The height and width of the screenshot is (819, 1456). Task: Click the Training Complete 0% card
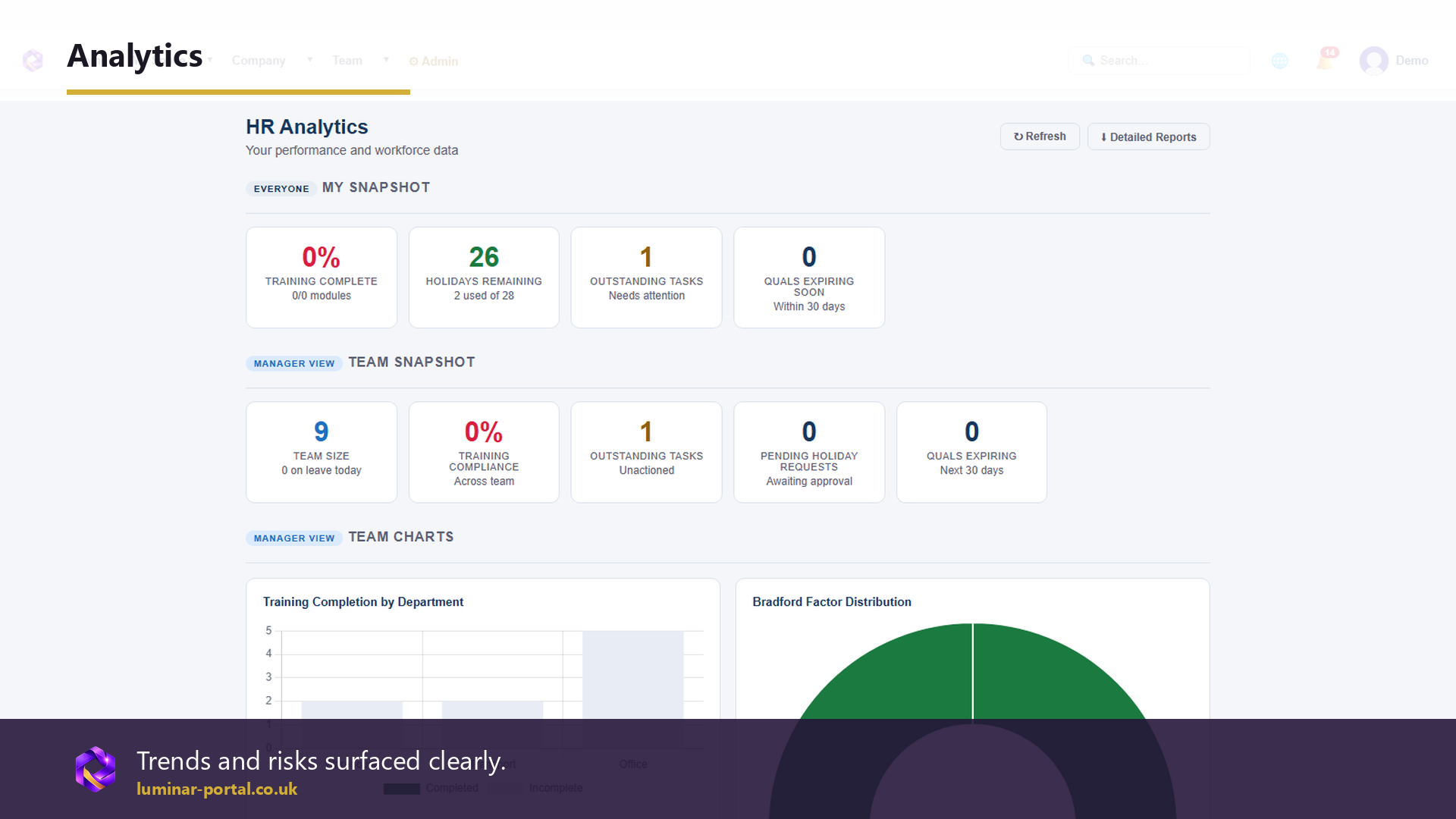tap(322, 278)
